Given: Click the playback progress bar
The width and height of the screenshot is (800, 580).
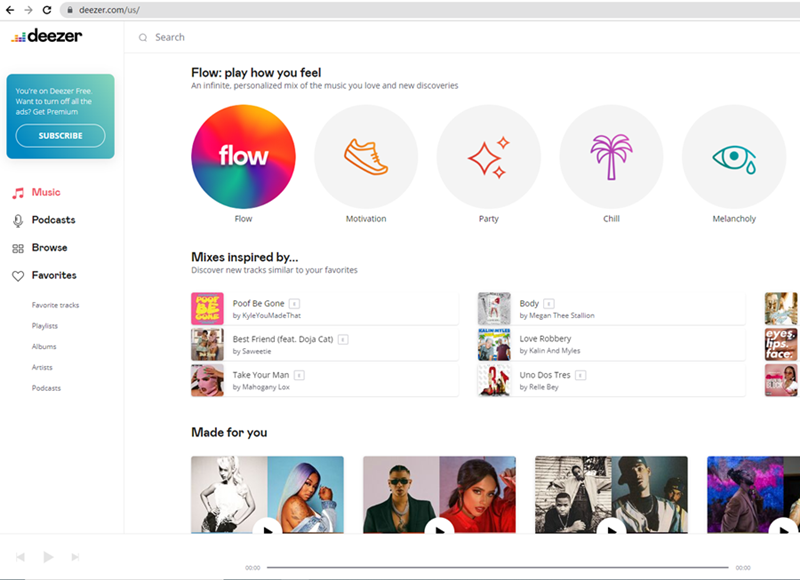Looking at the screenshot, I should [x=497, y=567].
